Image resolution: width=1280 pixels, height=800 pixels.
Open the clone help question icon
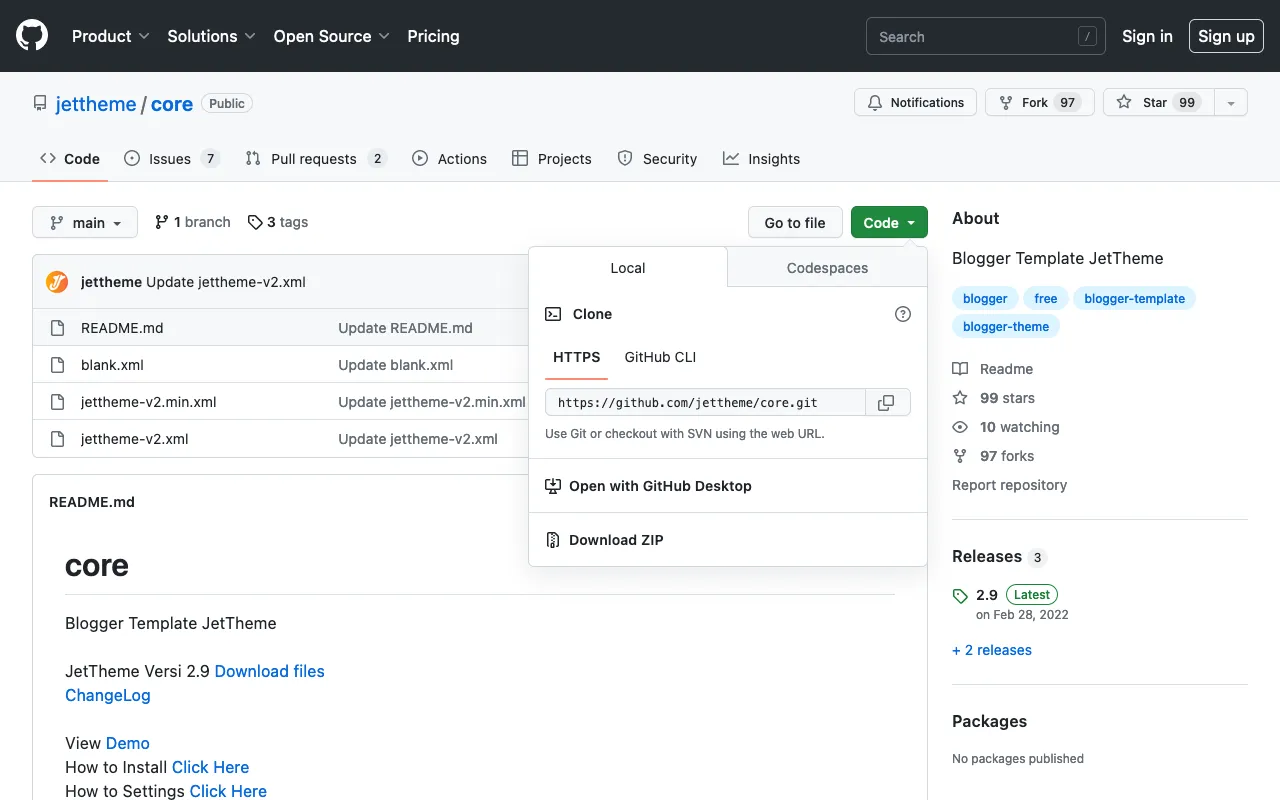[903, 314]
